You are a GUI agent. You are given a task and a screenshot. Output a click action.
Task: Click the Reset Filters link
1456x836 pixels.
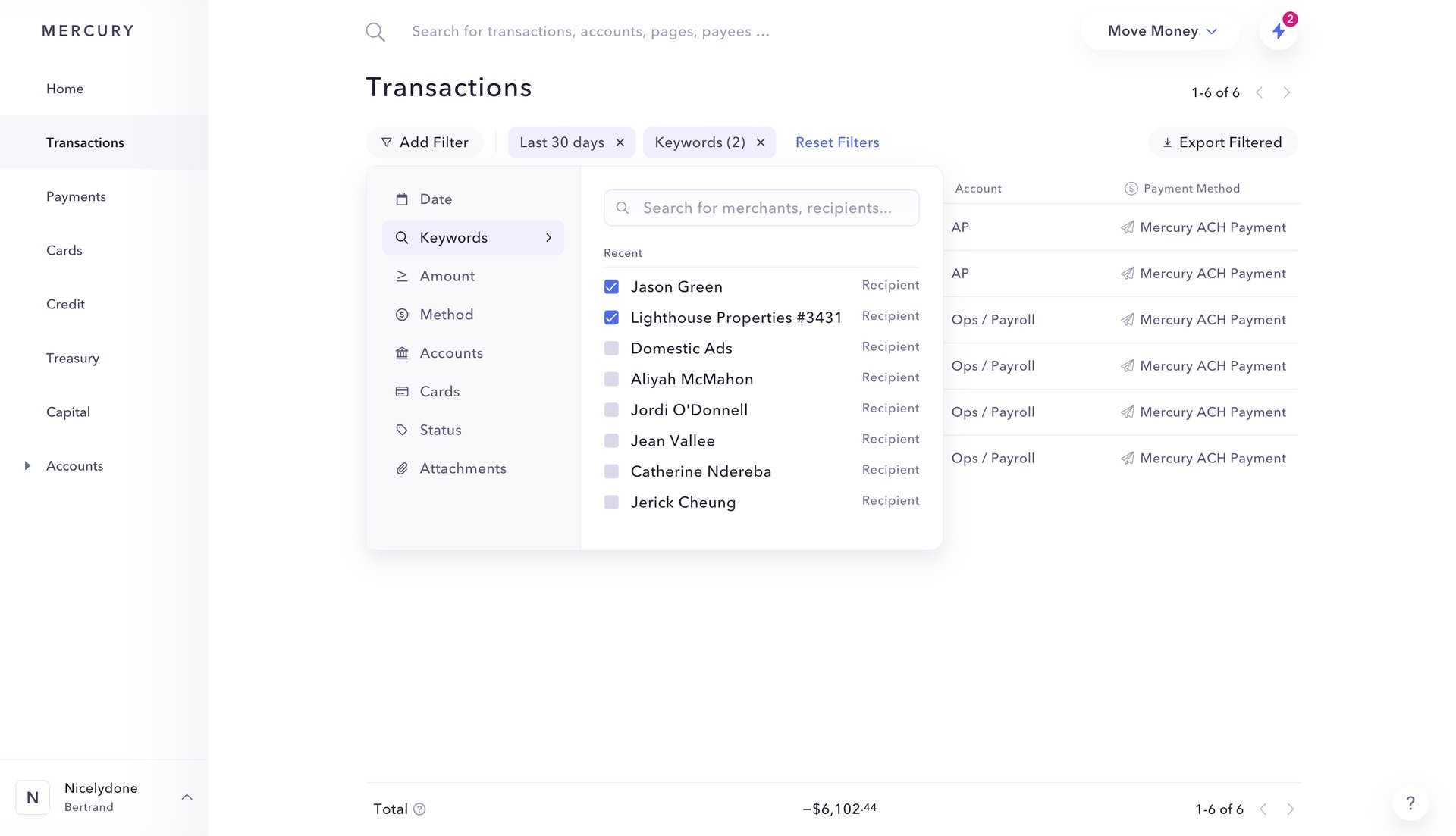pos(837,142)
